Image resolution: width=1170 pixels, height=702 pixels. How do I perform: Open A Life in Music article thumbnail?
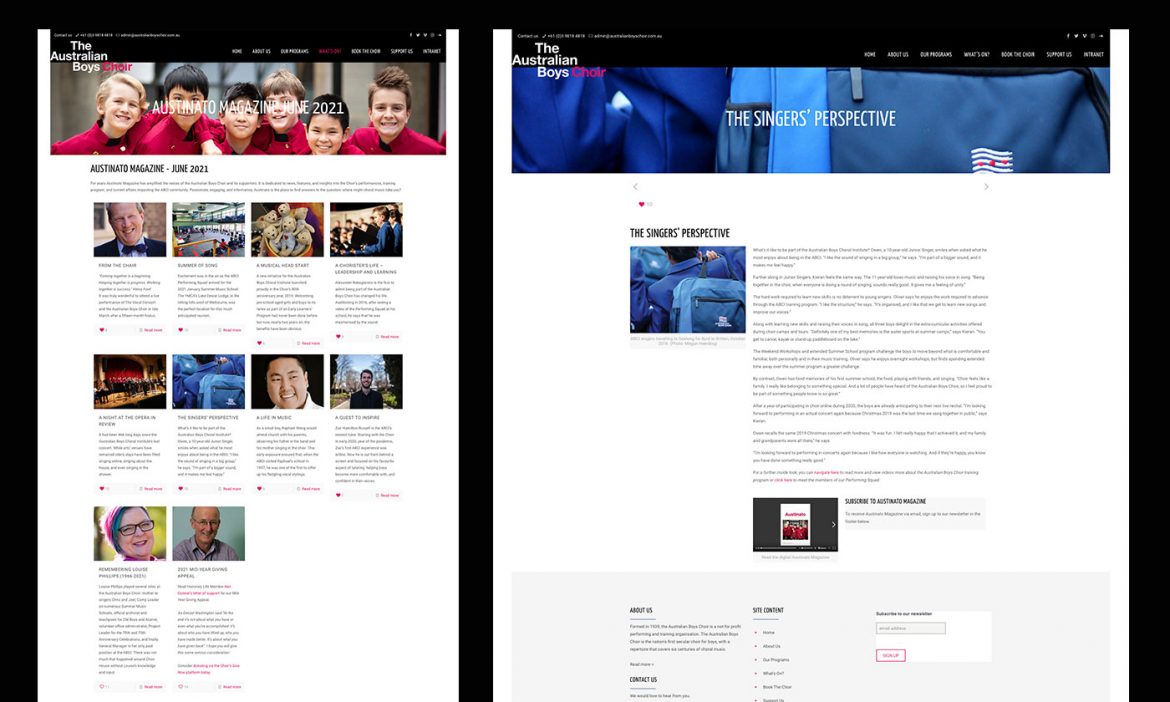point(288,381)
